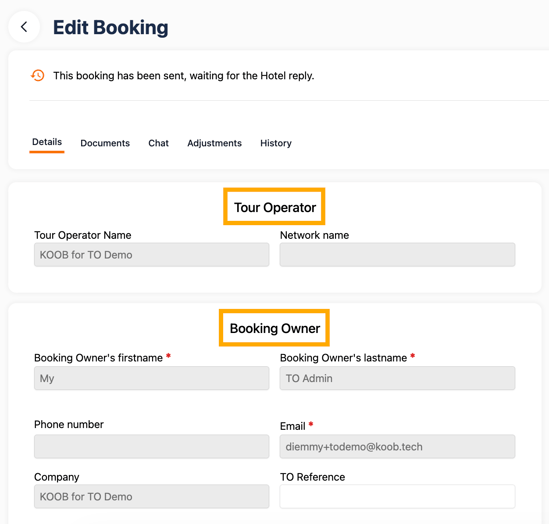The image size is (549, 524).
Task: Click the 'Tour Operator' section heading
Action: 275,207
